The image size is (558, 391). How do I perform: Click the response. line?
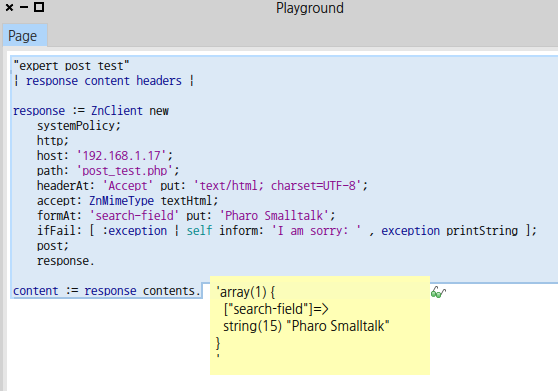click(x=65, y=261)
